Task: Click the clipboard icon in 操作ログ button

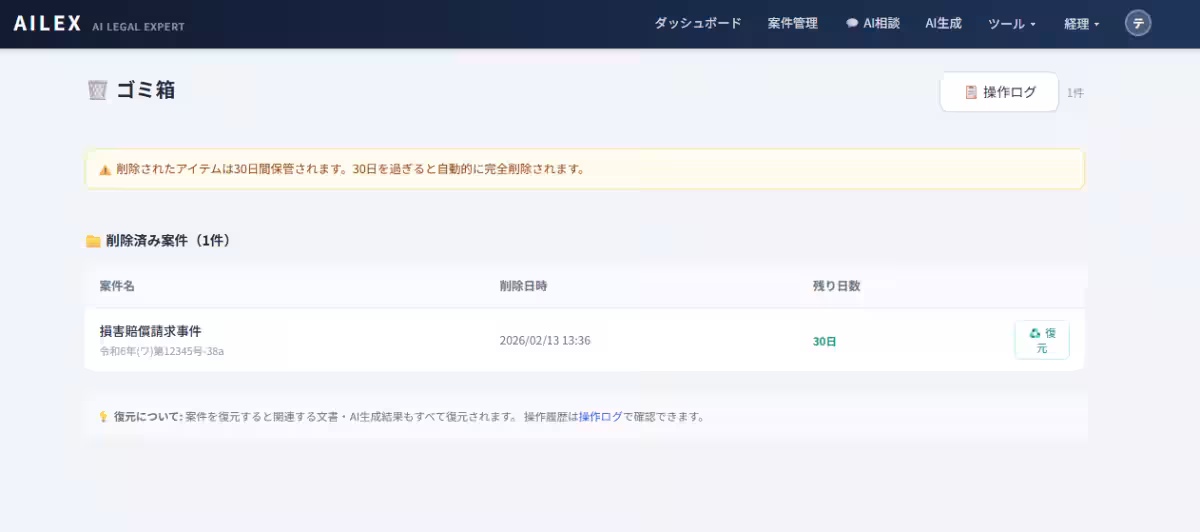Action: tap(970, 92)
